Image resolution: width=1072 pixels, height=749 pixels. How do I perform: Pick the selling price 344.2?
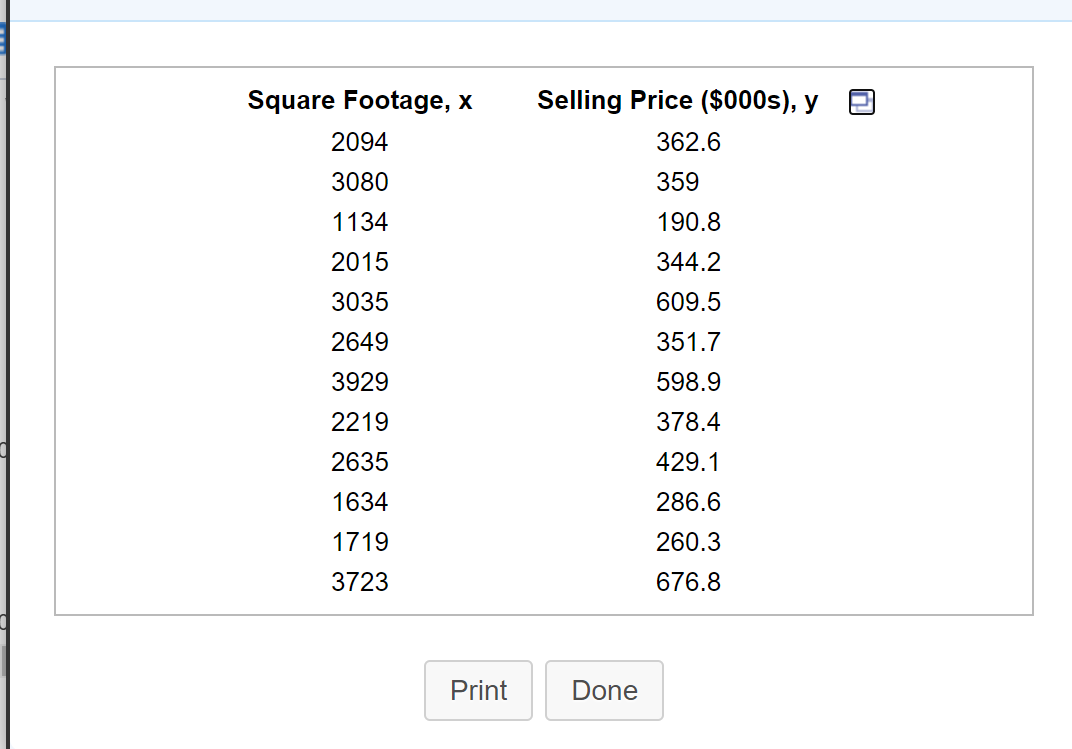[688, 262]
